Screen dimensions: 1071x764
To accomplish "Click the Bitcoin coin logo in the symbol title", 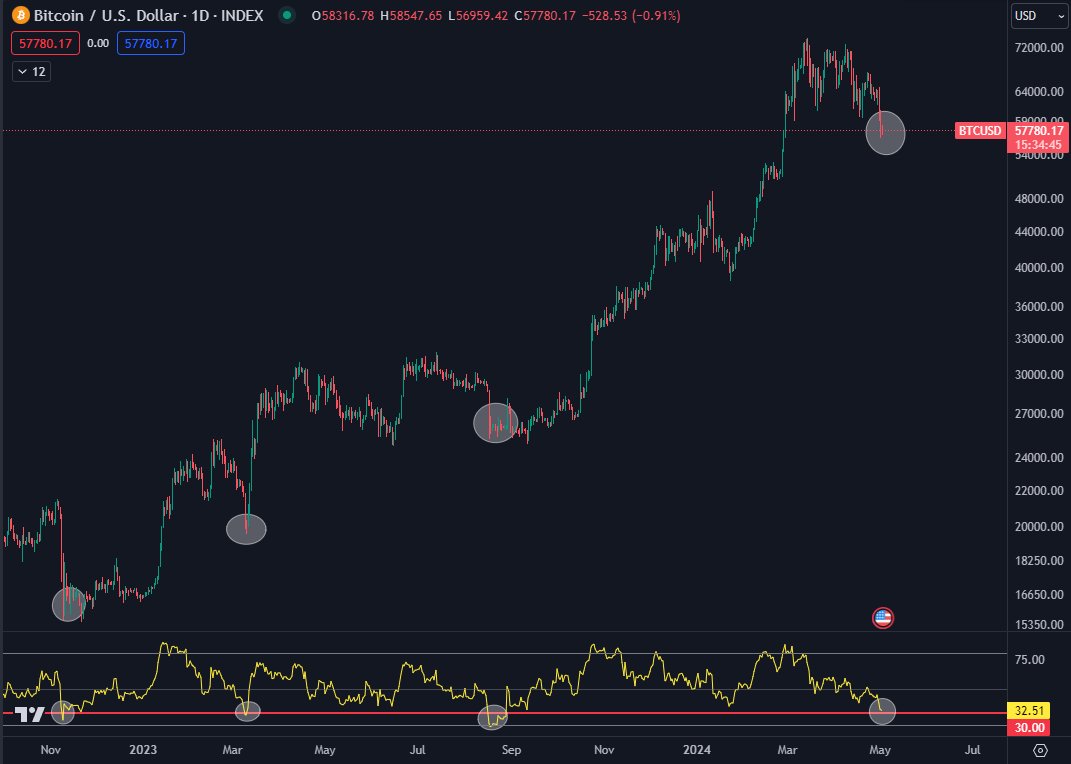I will point(19,16).
